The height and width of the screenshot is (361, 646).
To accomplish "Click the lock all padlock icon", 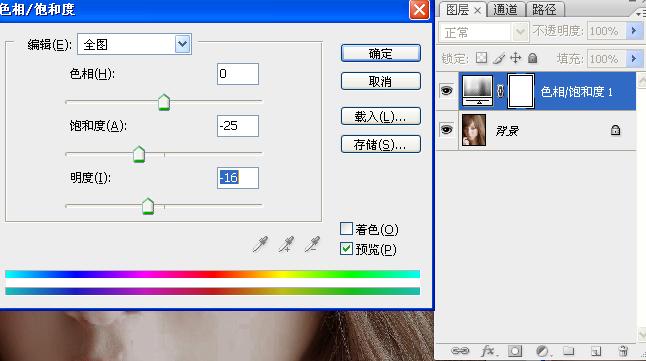I will point(533,58).
